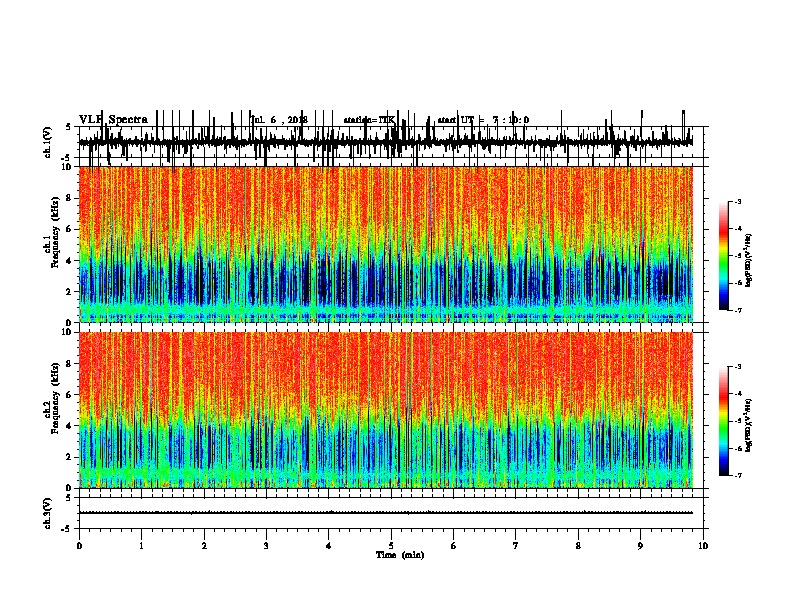Image resolution: width=792 pixels, height=612 pixels.
Task: Click the ch.1 spectrogram color bar
Action: coord(724,255)
